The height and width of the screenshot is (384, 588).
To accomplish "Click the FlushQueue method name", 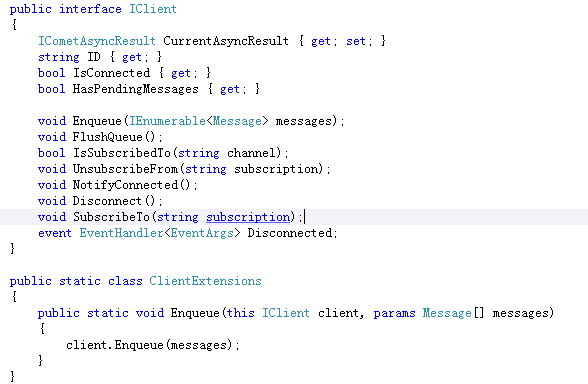I will 108,137.
